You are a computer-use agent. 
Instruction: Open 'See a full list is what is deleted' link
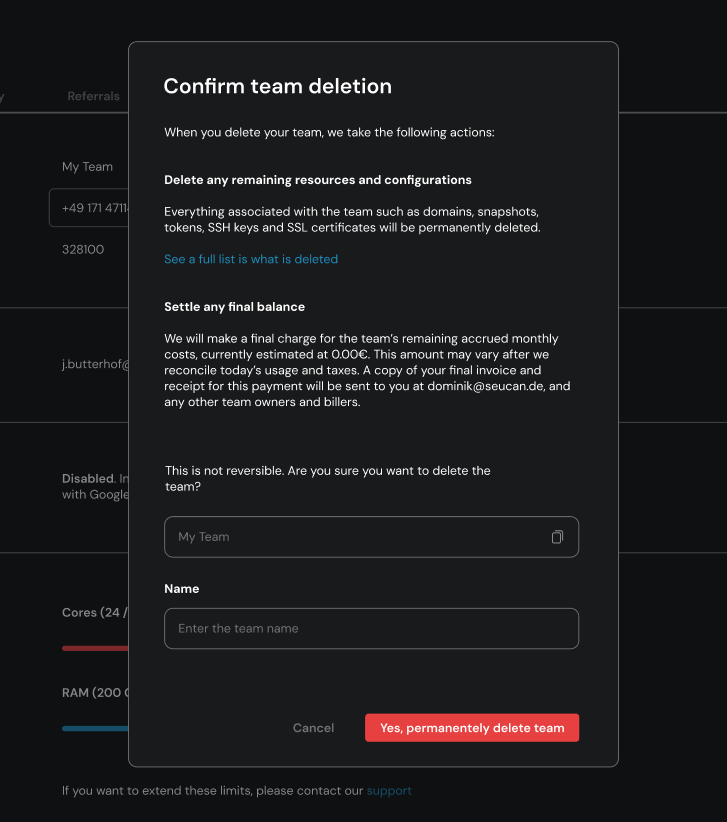click(x=251, y=259)
